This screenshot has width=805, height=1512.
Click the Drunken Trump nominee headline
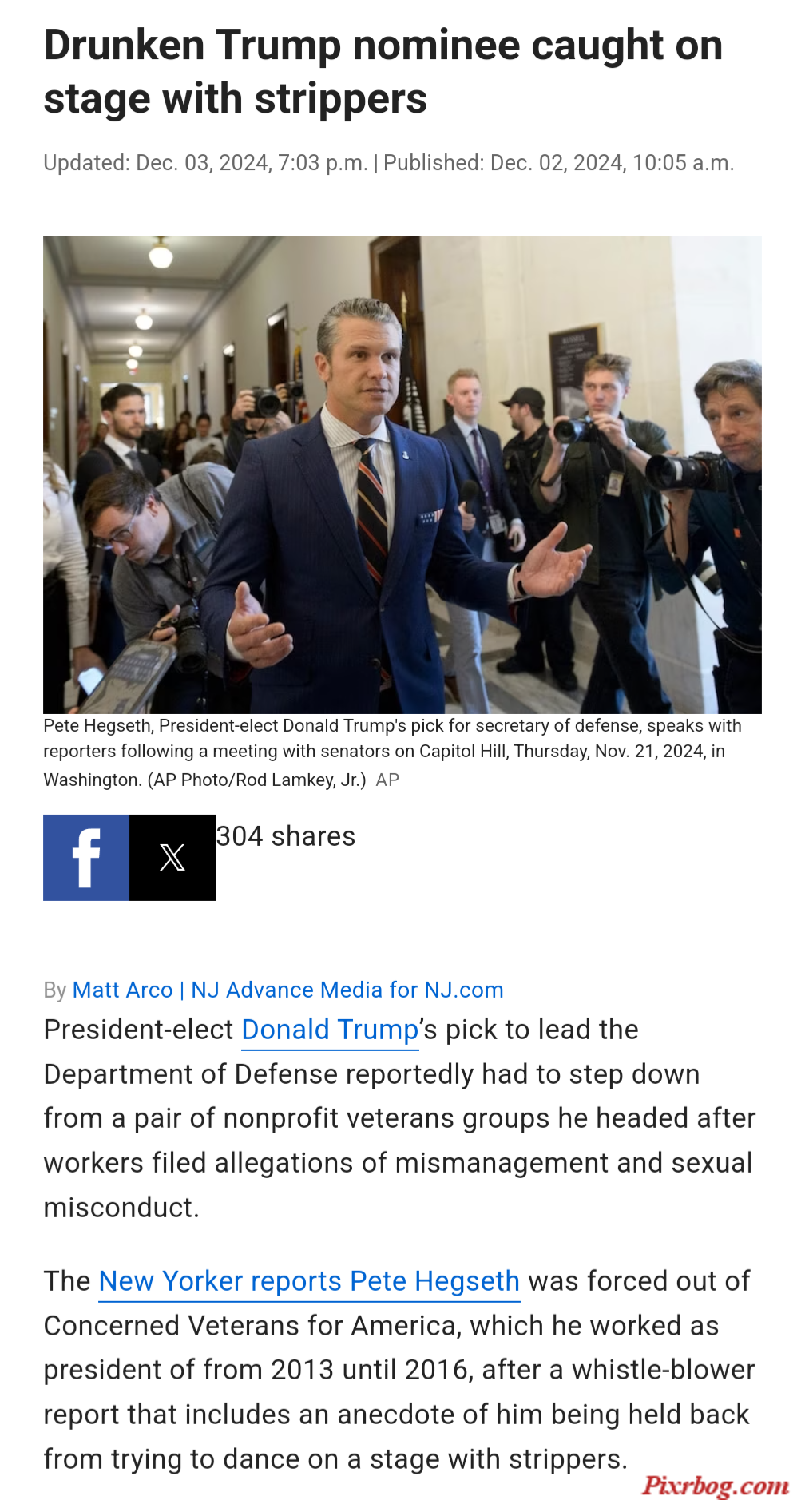click(383, 72)
